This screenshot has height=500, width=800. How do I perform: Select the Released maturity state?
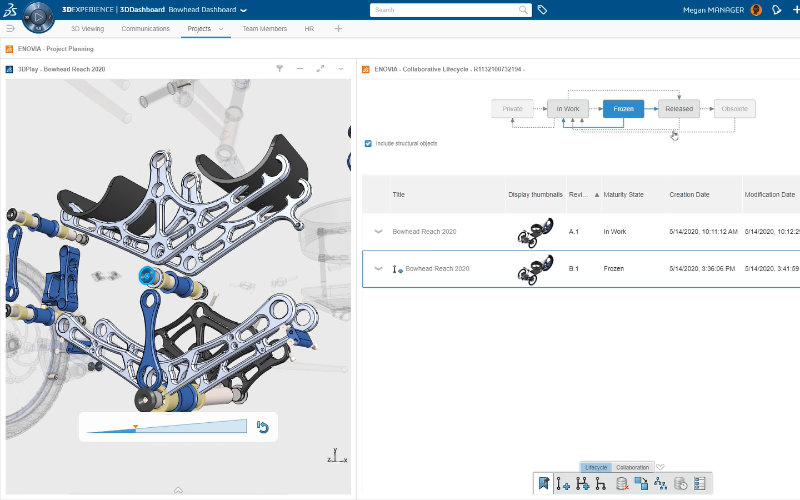pos(678,108)
